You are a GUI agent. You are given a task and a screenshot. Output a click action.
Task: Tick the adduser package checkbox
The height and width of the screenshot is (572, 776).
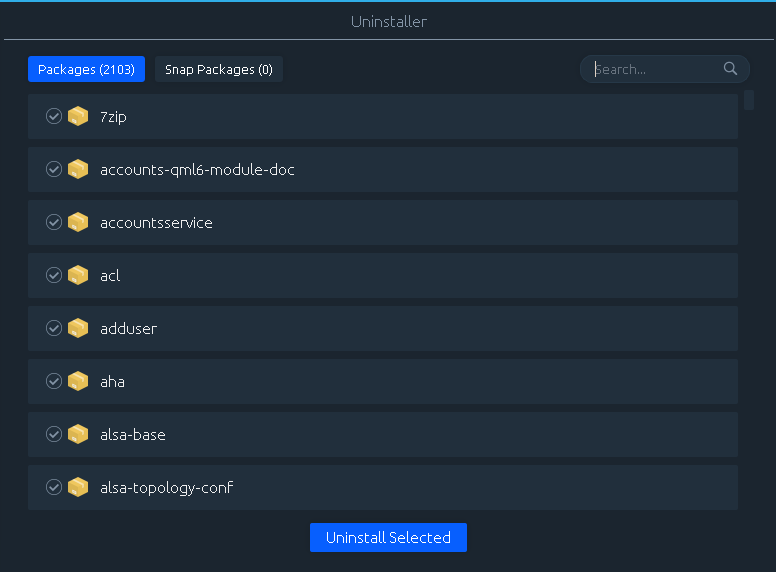point(54,328)
